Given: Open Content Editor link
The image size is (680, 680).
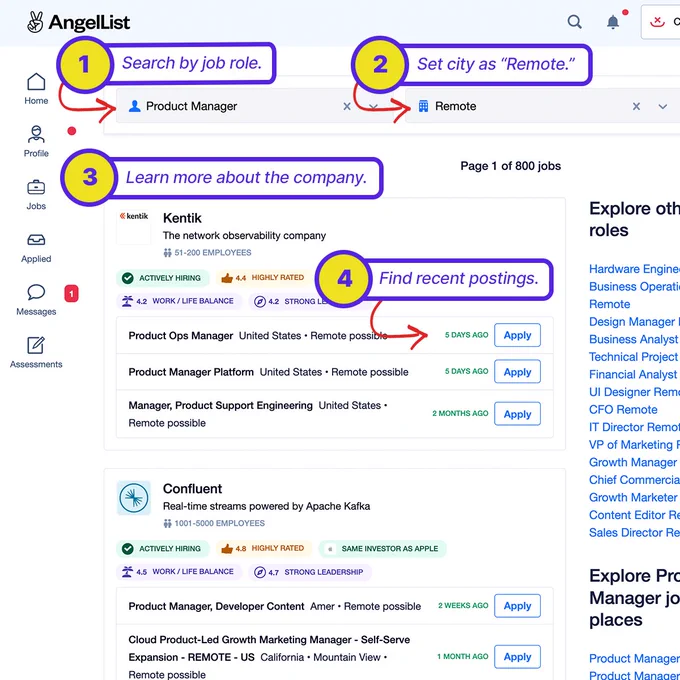Looking at the screenshot, I should (634, 515).
